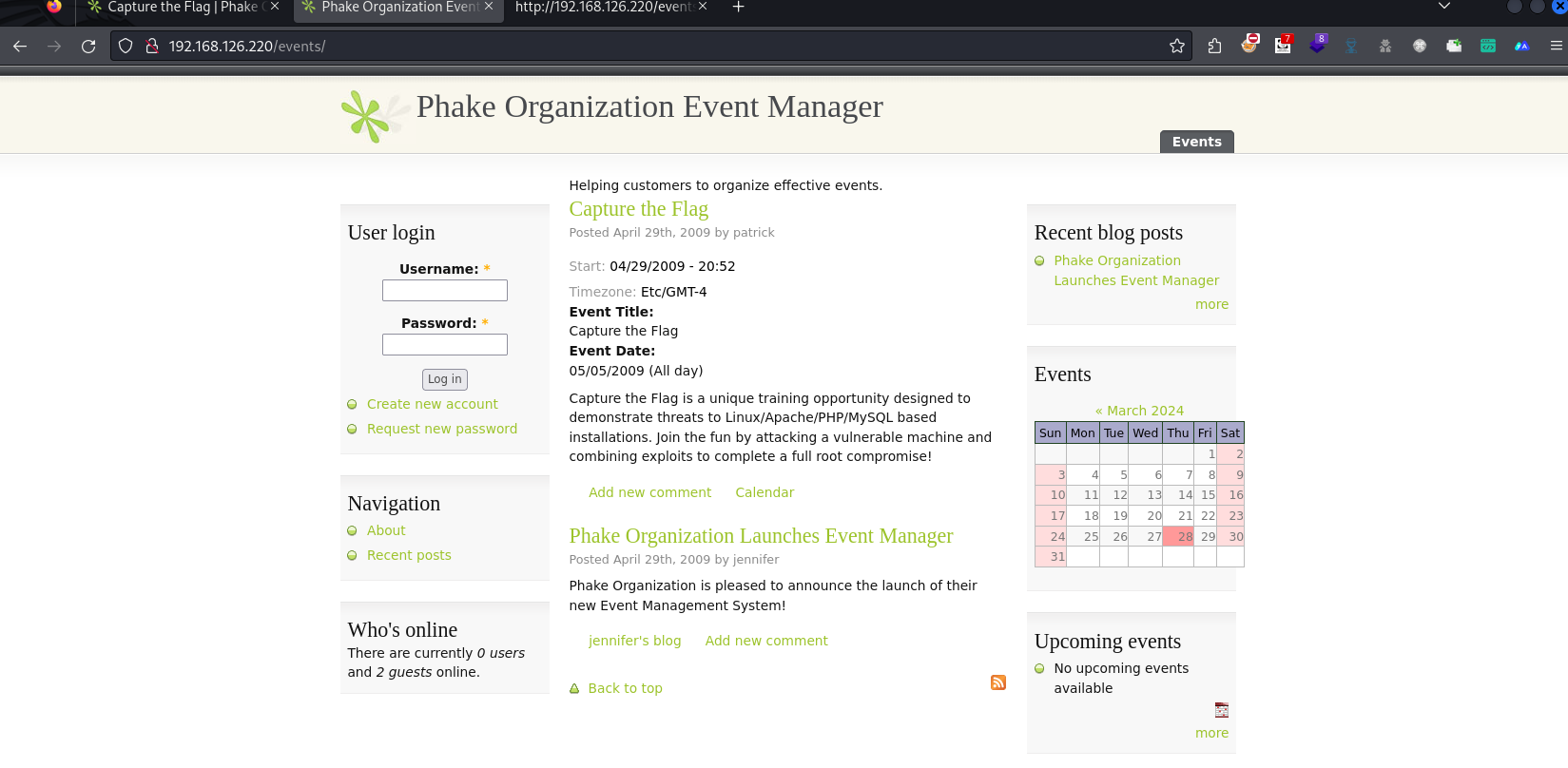Viewport: 1568px width, 768px height.
Task: Bookmark this page with the star icon
Action: click(x=1177, y=46)
